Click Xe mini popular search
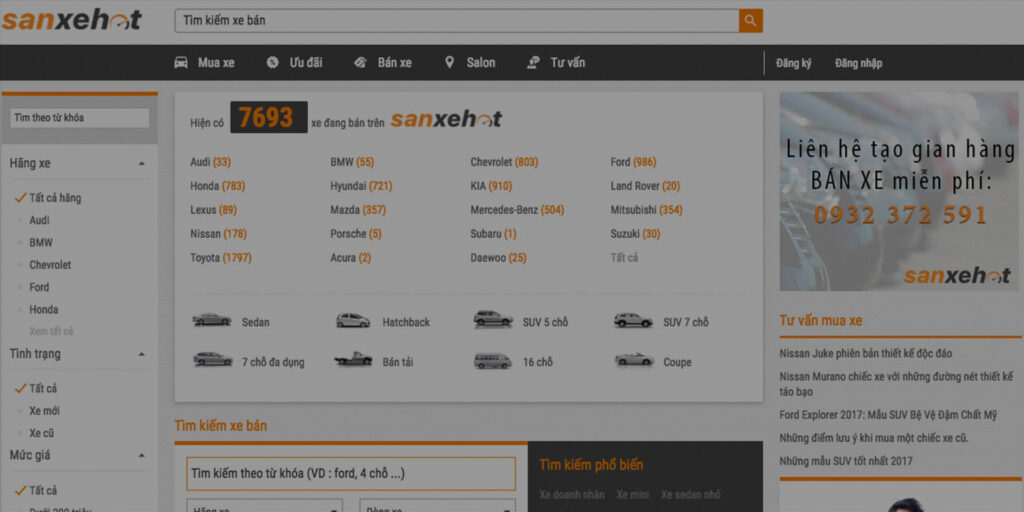 click(632, 494)
